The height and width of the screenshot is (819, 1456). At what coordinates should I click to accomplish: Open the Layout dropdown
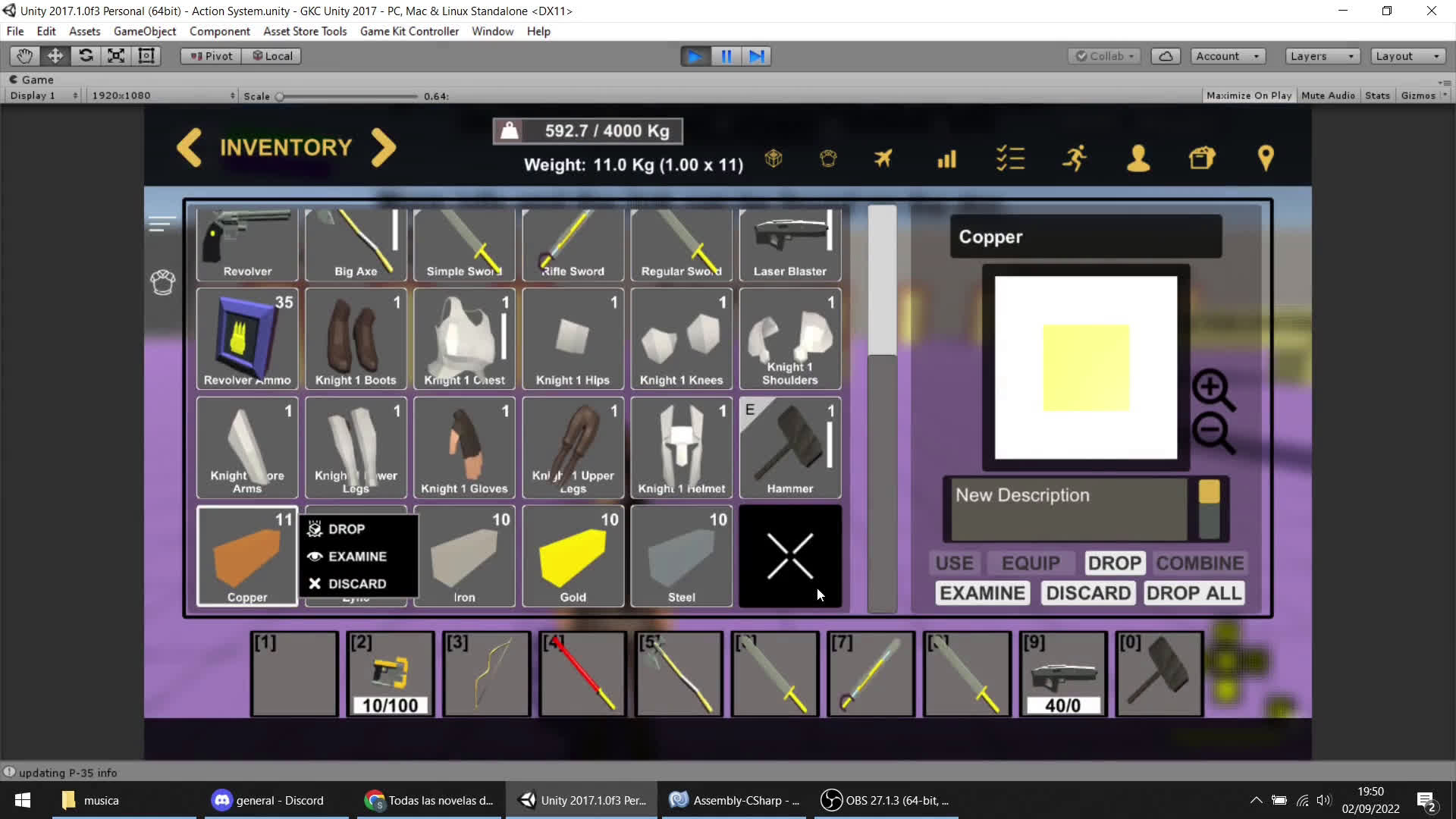(x=1407, y=55)
